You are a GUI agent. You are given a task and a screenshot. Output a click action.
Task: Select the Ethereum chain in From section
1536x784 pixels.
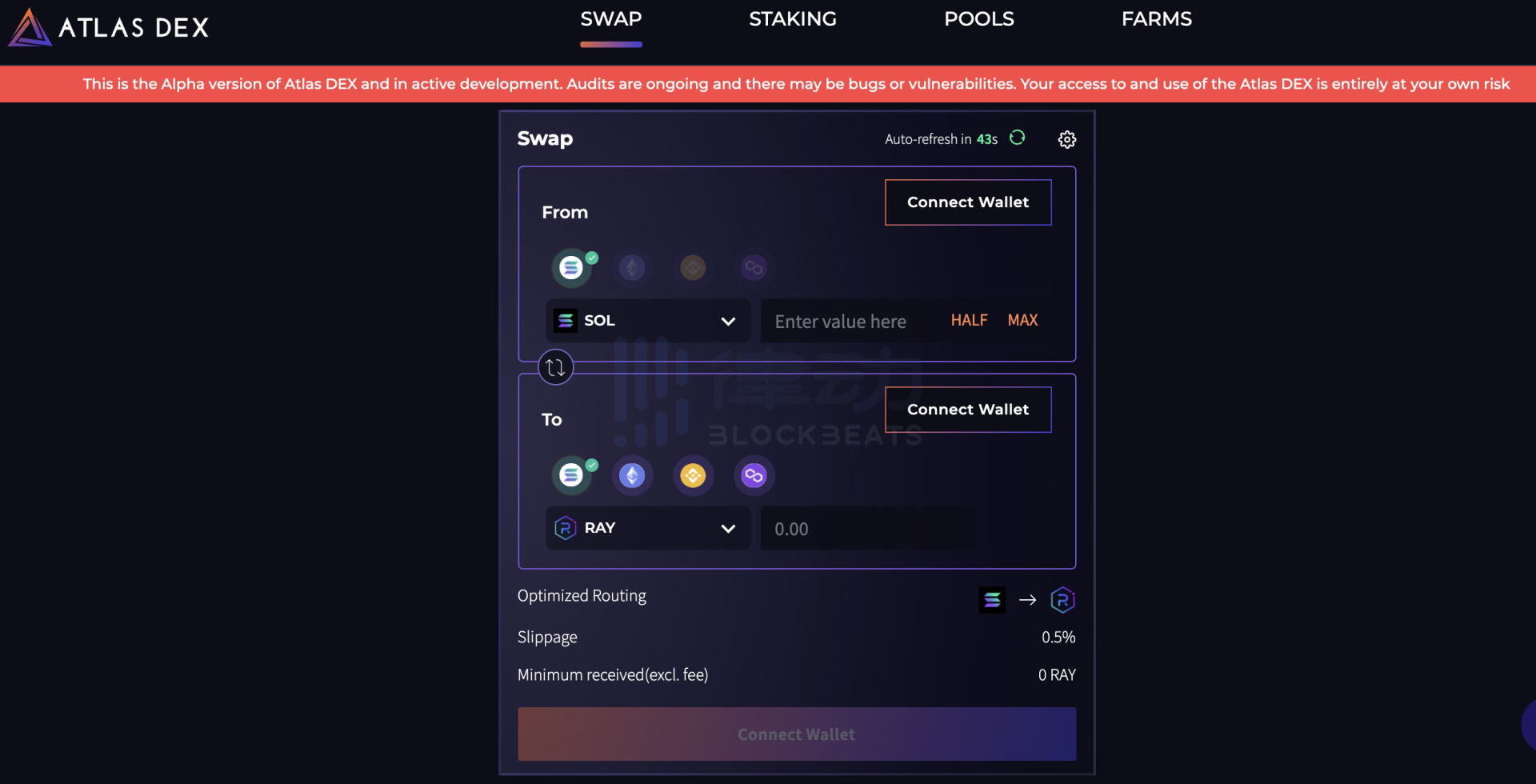(x=632, y=267)
